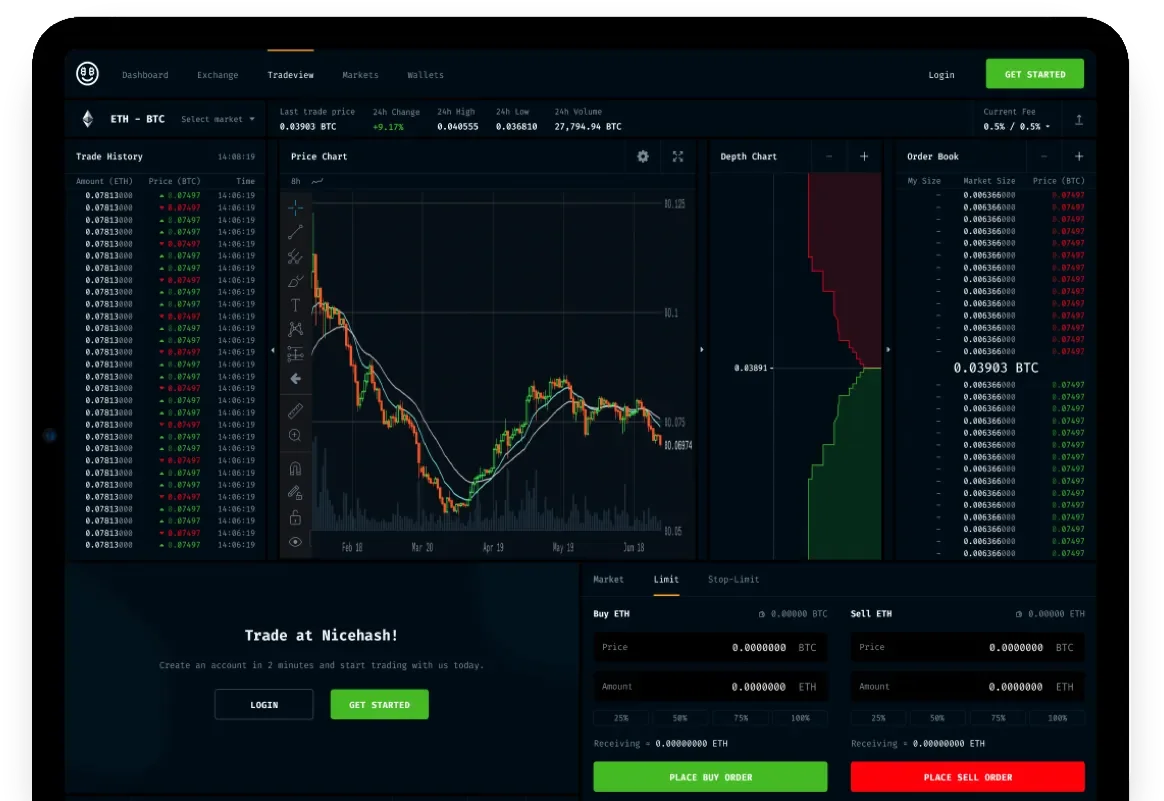The height and width of the screenshot is (801, 1164).
Task: Click the Place Buy Order button
Action: 710,776
